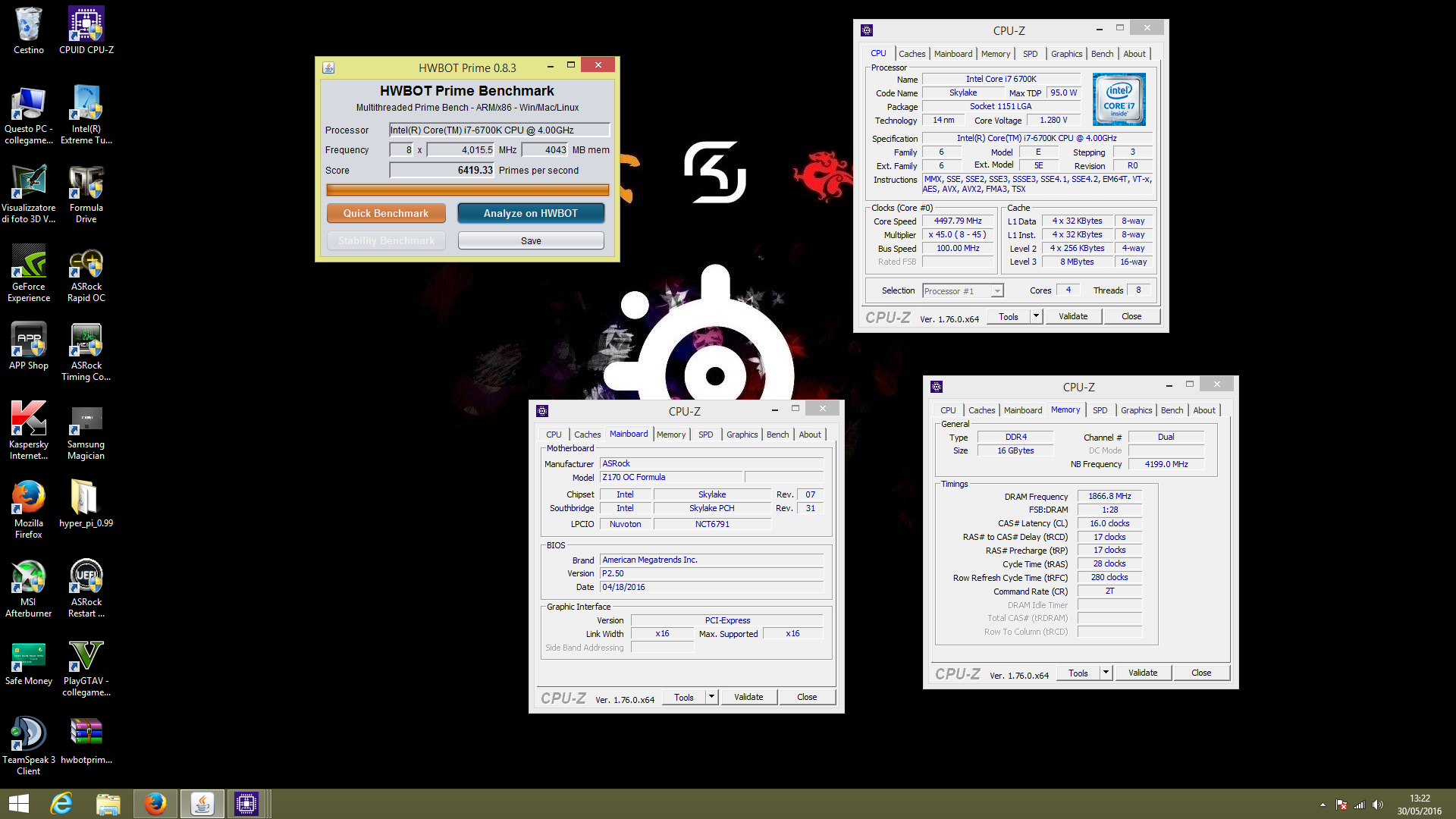Click the DRAM Frequency value 1866.8 MHz
Screen dimensions: 1456x819
tap(1109, 497)
